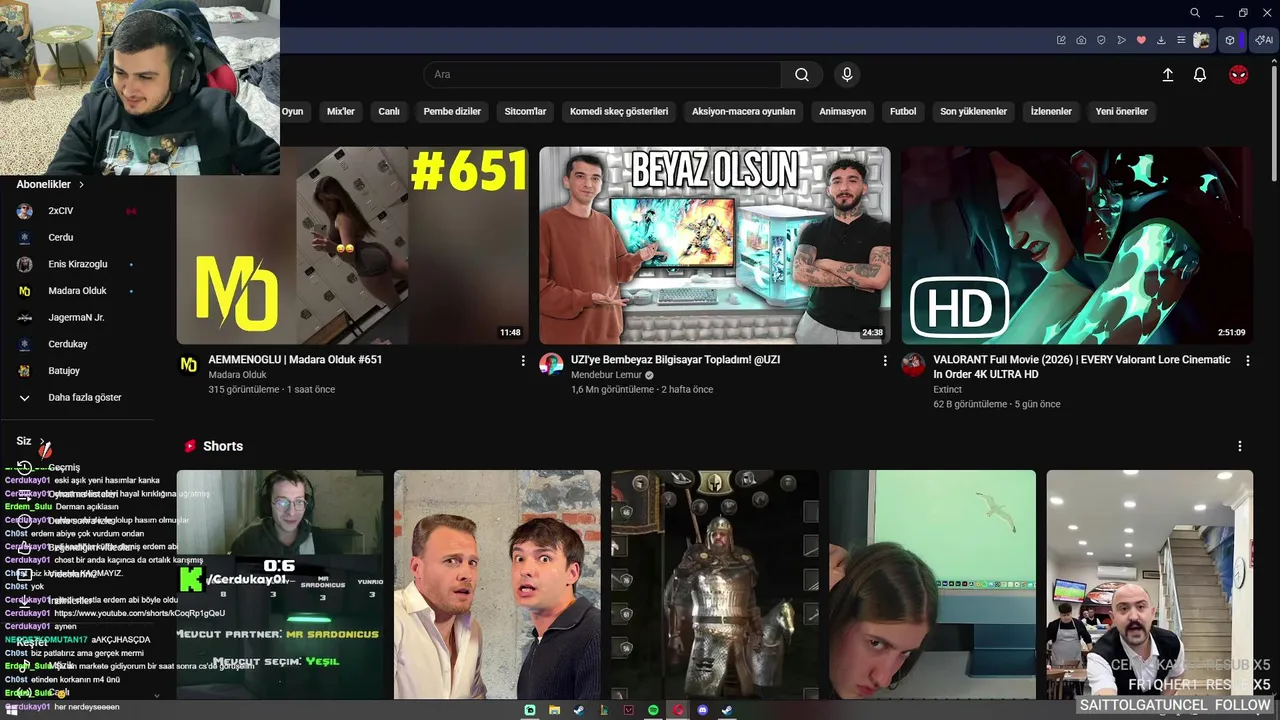Screen dimensions: 1280x720
Task: Open the Shorts section three-dot menu
Action: point(1239,446)
